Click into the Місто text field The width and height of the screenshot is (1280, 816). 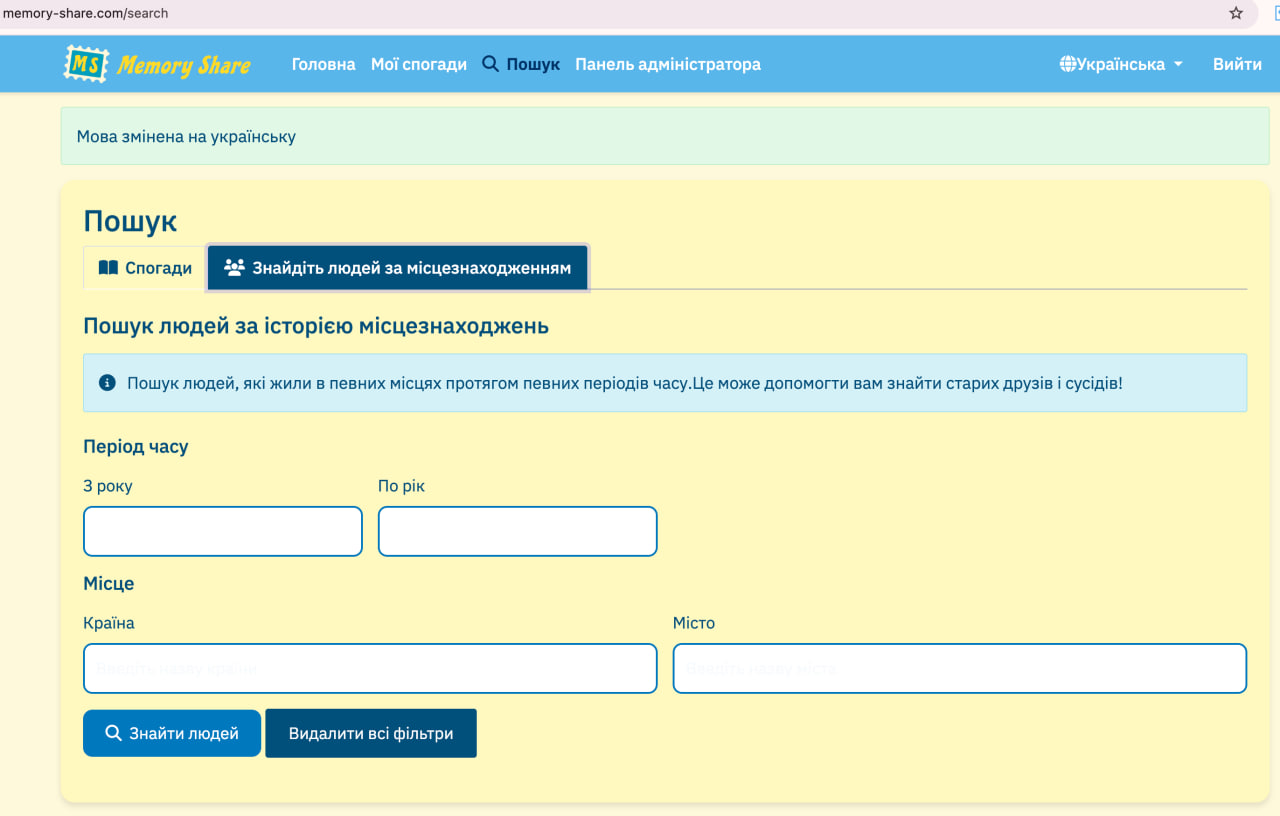959,668
